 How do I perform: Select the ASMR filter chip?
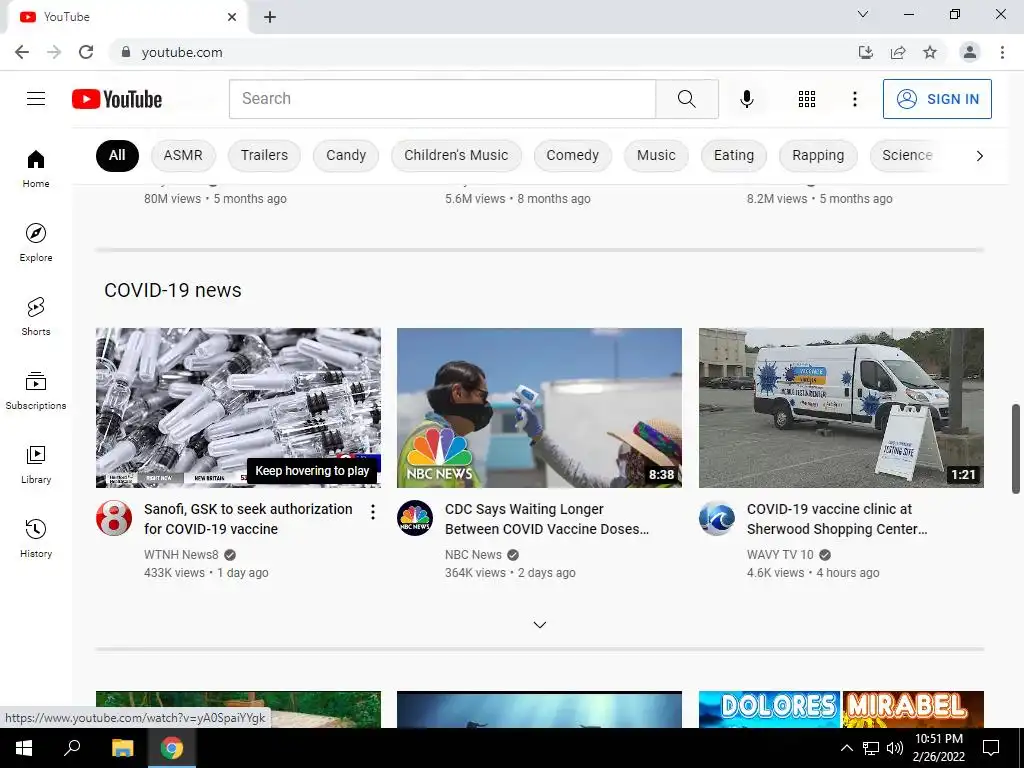(183, 155)
